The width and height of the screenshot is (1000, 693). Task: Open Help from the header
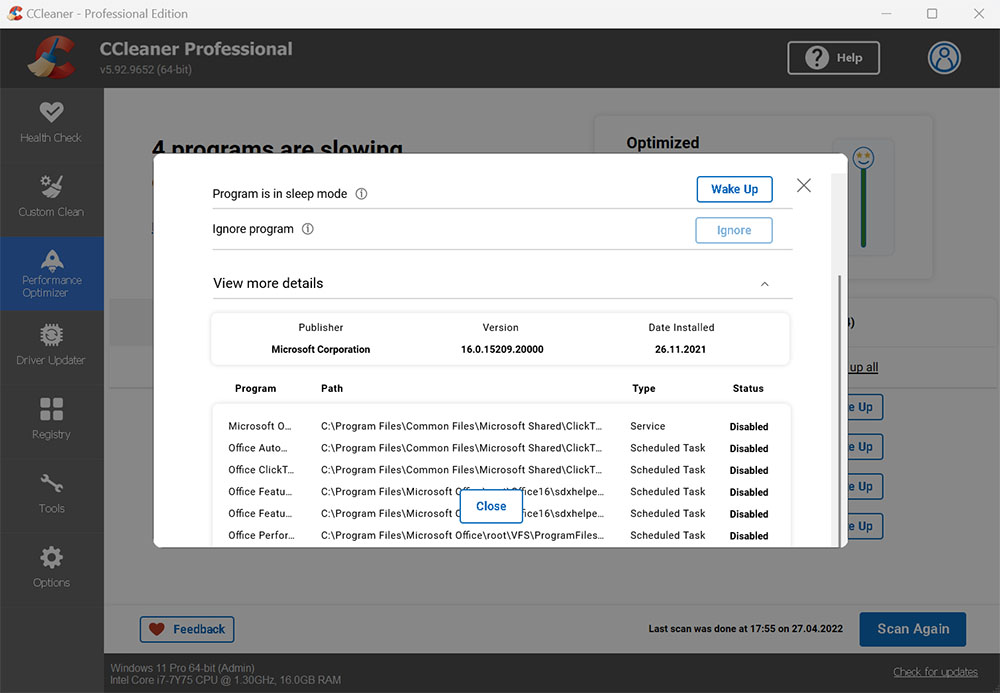tap(833, 58)
